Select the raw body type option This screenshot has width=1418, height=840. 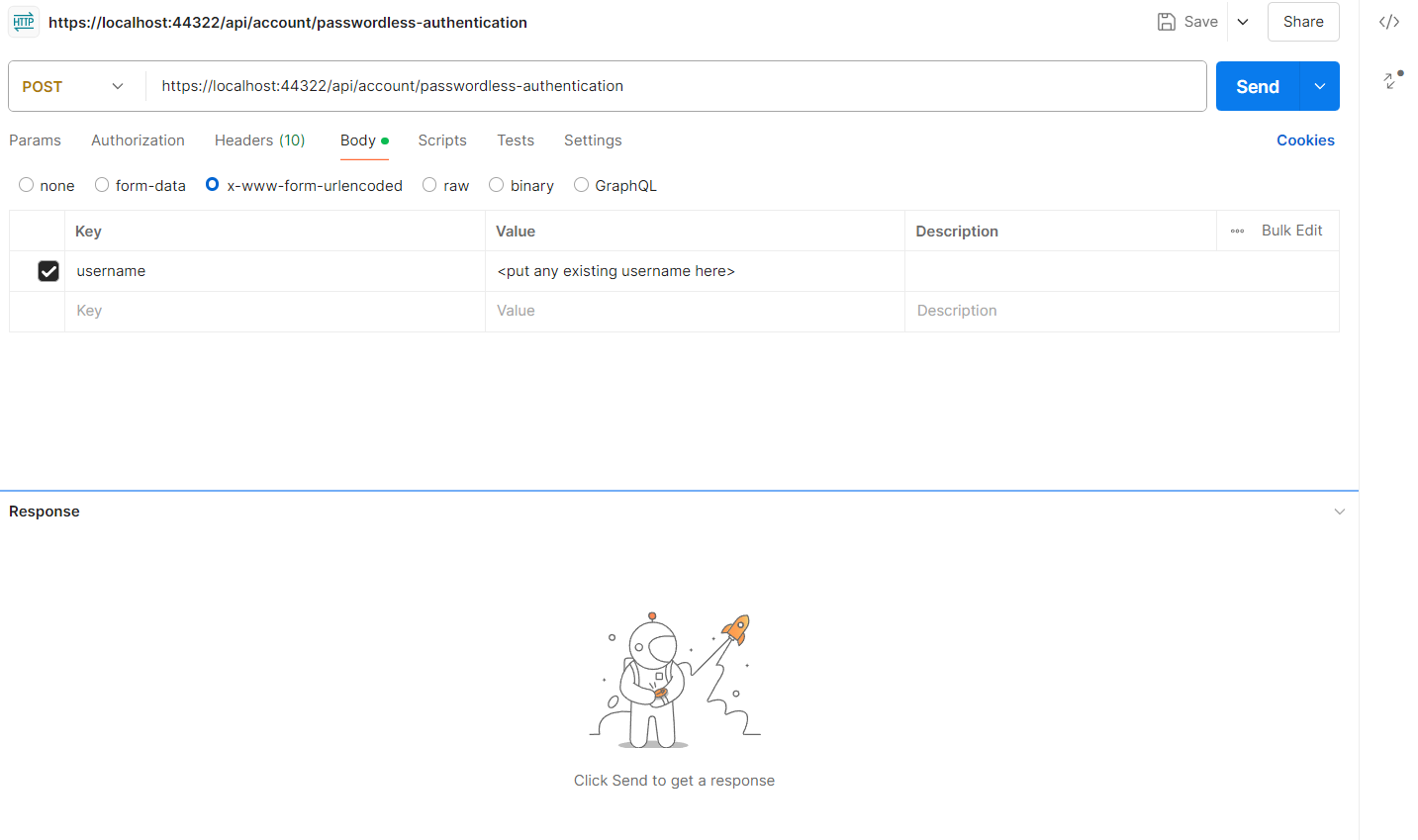point(429,185)
